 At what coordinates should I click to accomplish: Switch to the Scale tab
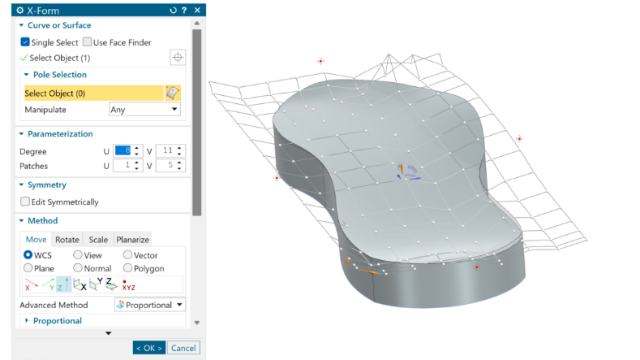click(x=98, y=240)
